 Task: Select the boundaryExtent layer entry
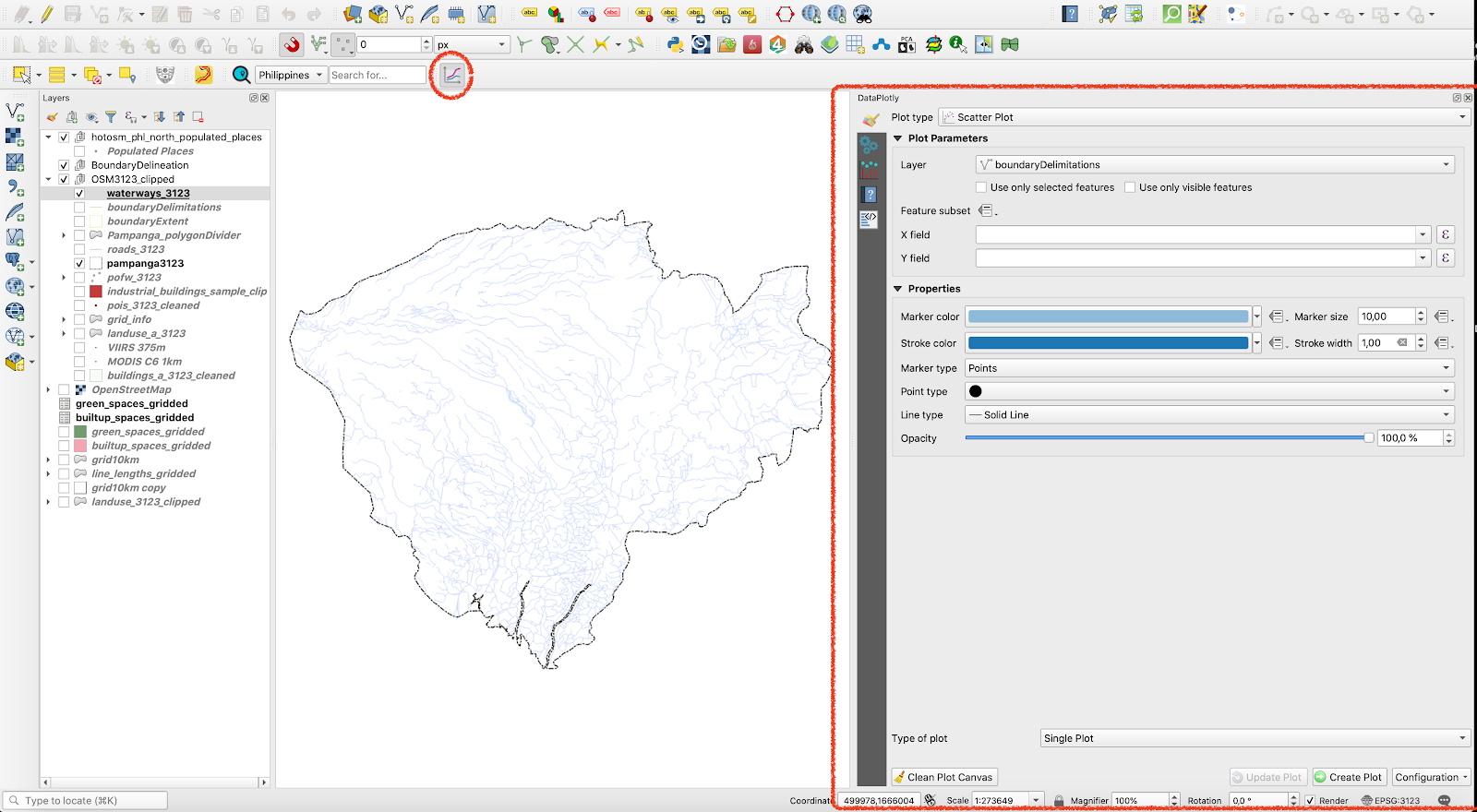[147, 221]
